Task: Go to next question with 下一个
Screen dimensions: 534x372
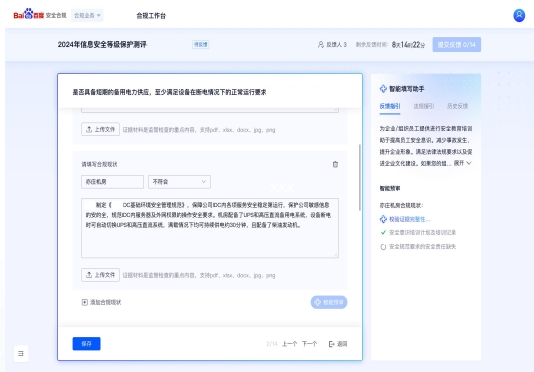Action: 310,344
